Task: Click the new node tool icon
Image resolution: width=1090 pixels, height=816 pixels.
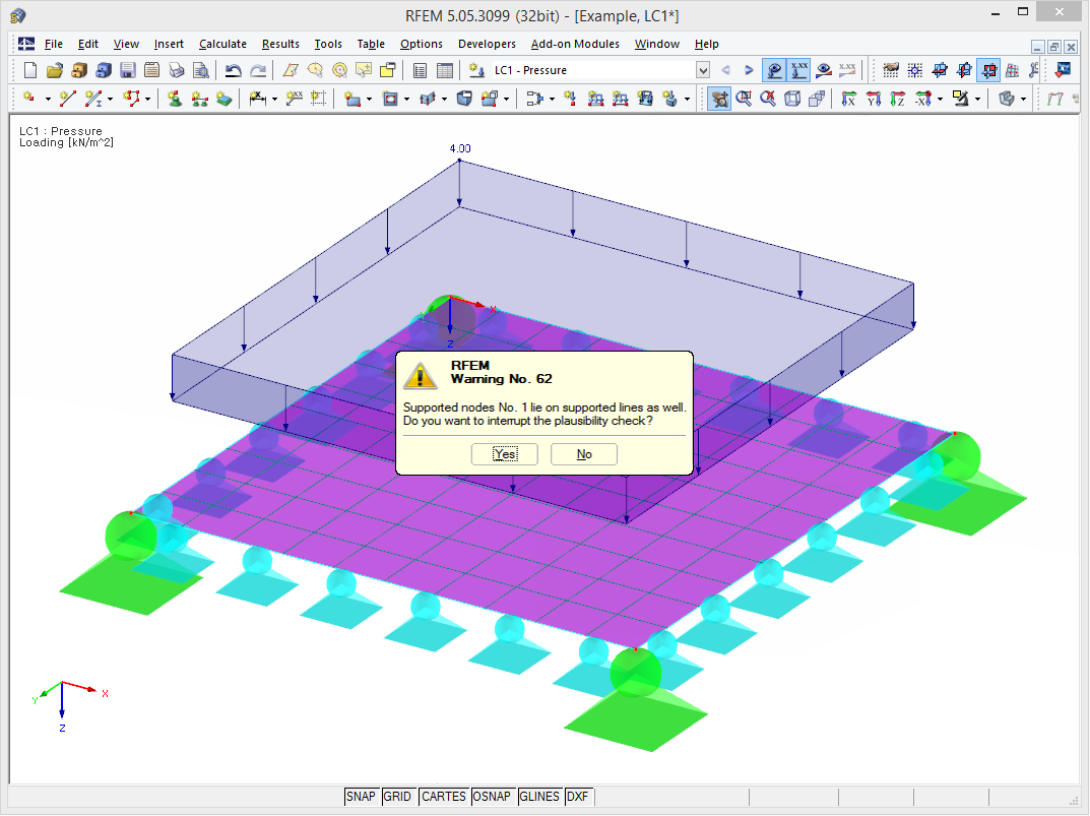Action: 30,99
